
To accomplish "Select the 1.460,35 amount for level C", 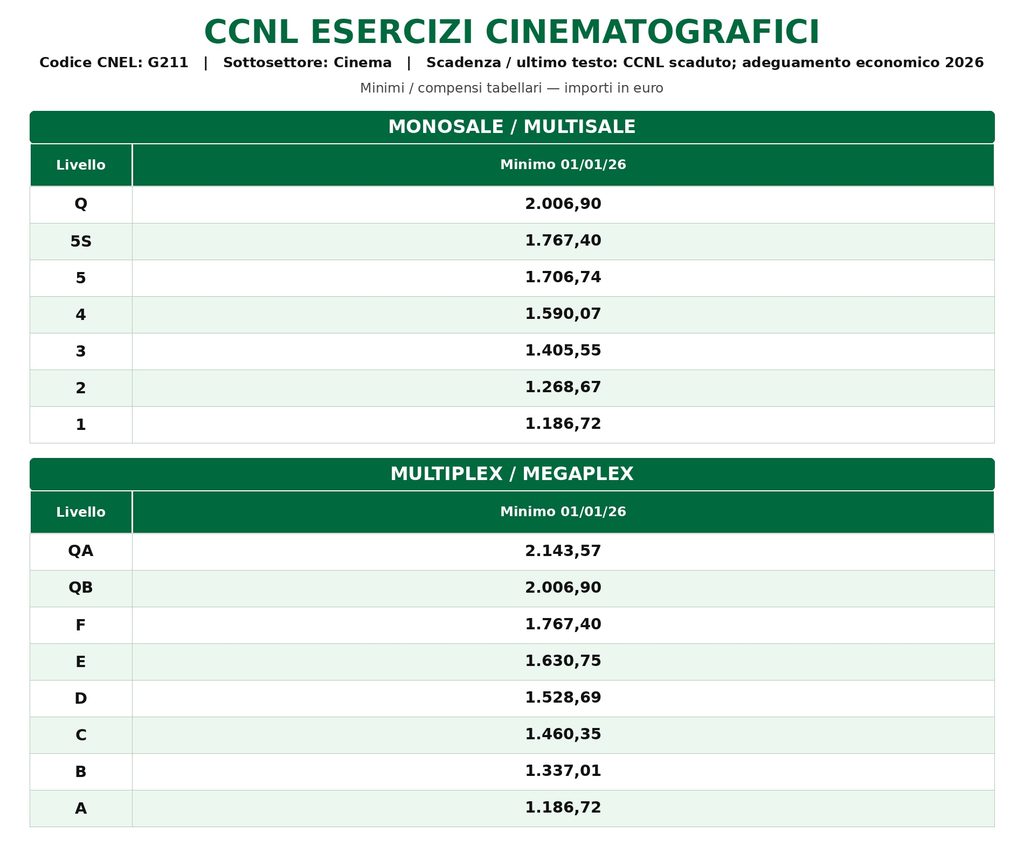I will tap(563, 734).
